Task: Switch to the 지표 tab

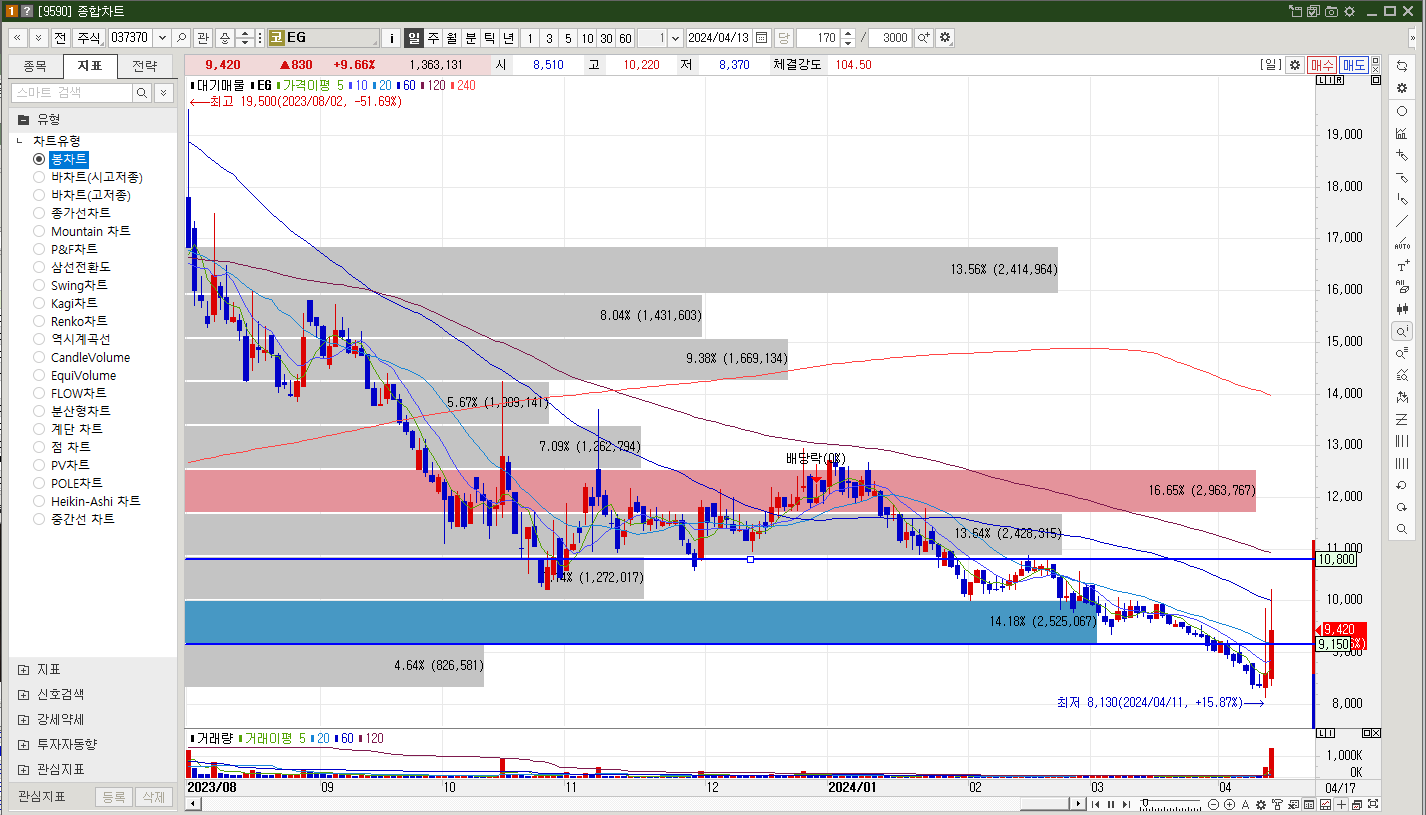Action: click(90, 66)
